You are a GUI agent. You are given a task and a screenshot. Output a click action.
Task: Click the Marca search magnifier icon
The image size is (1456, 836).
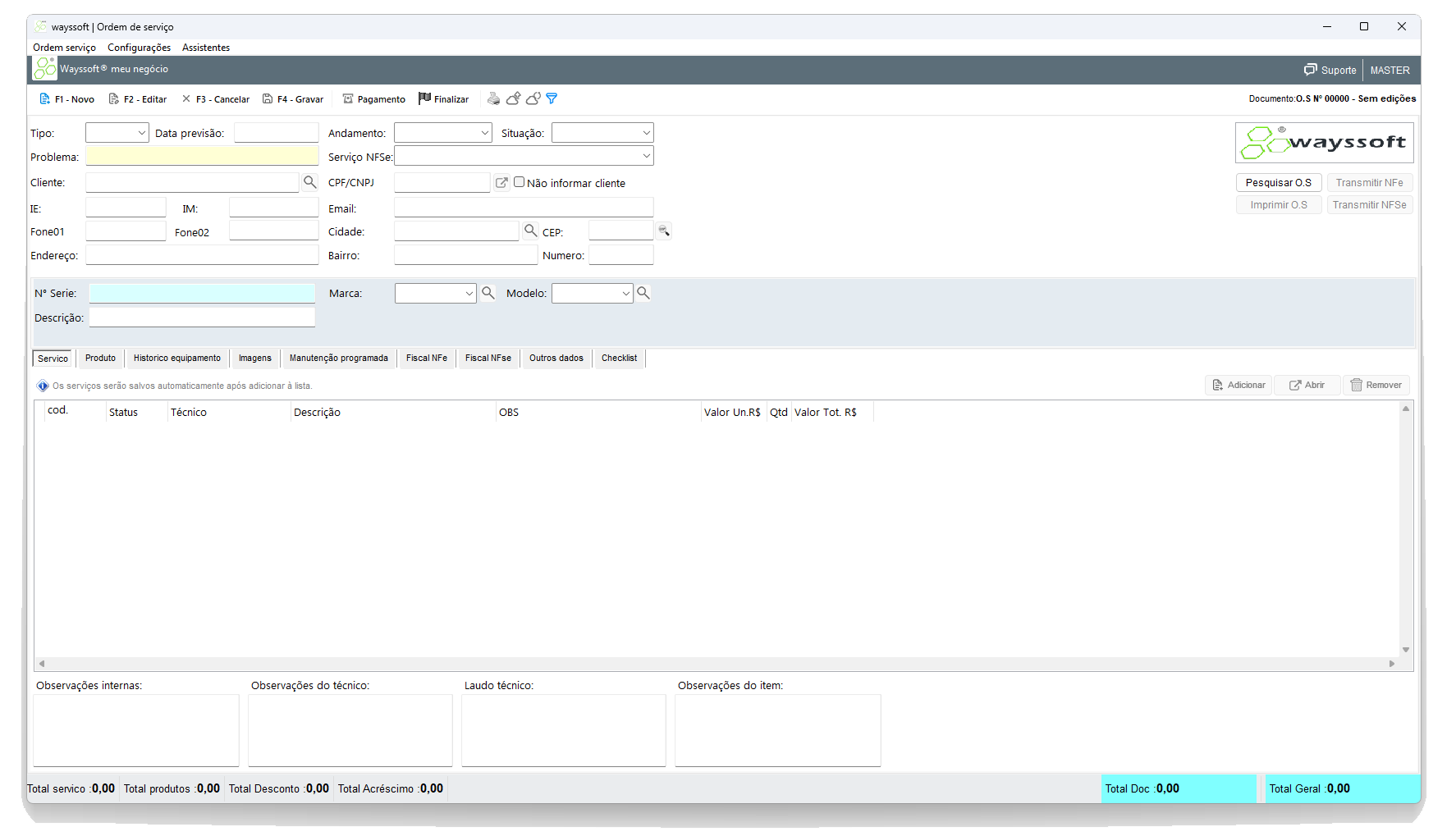[488, 293]
